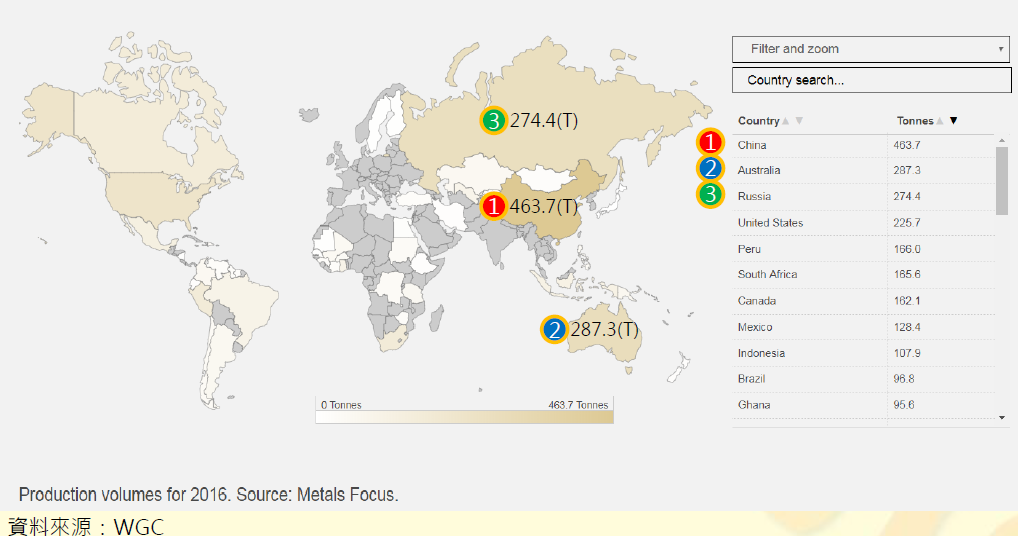The width and height of the screenshot is (1018, 536).
Task: Click the Tonnes column header
Action: click(x=915, y=121)
